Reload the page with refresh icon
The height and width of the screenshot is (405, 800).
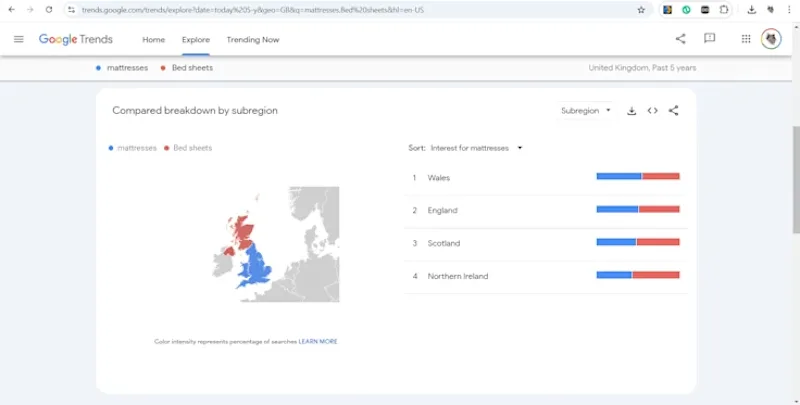tap(49, 10)
